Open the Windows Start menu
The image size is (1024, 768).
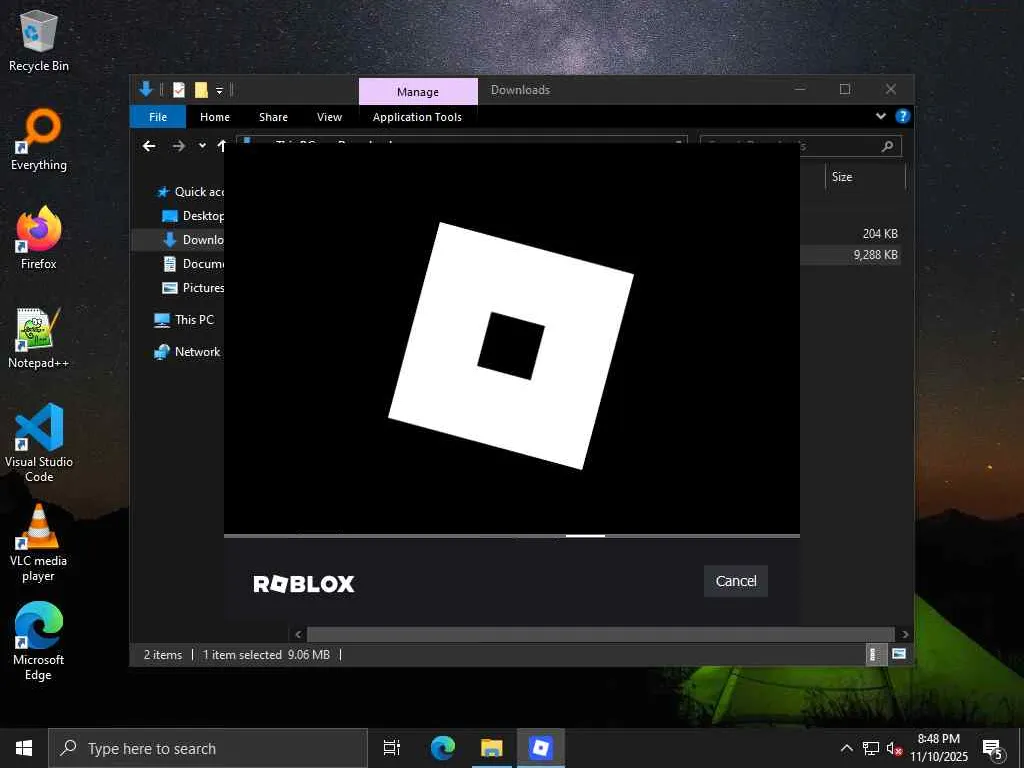tap(24, 748)
